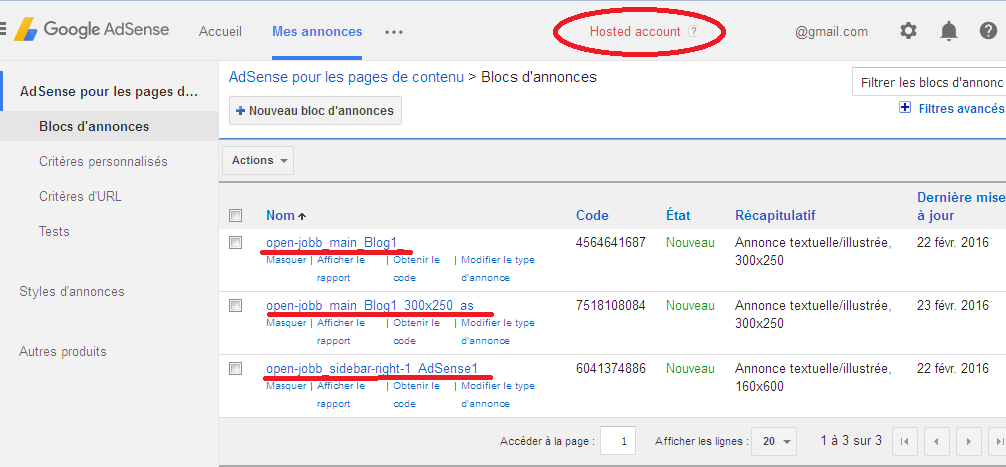The image size is (1006, 467).
Task: Click the Google AdSense logo
Action: (x=91, y=30)
